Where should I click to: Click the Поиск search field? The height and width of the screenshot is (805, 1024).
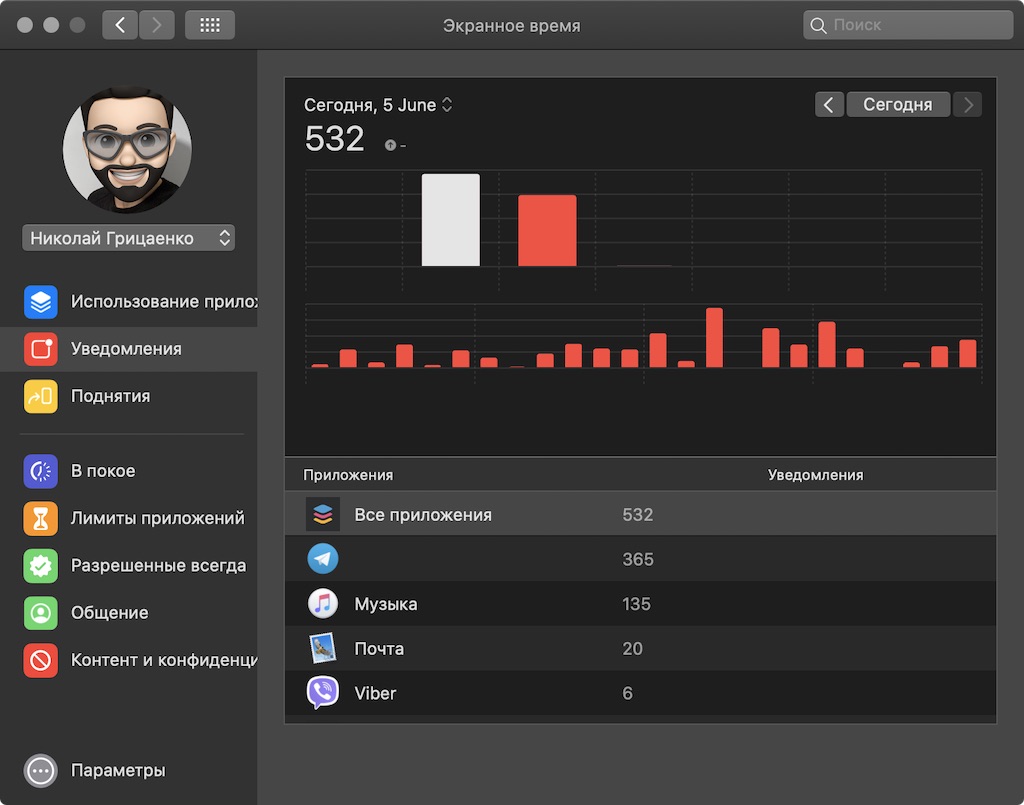908,25
